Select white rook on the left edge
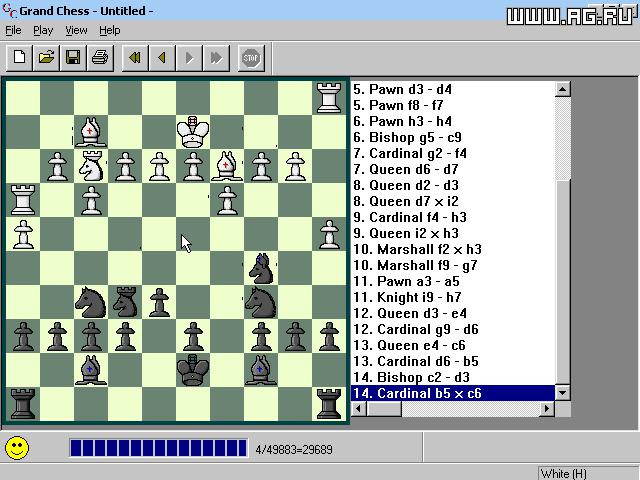This screenshot has height=480, width=640. point(23,199)
